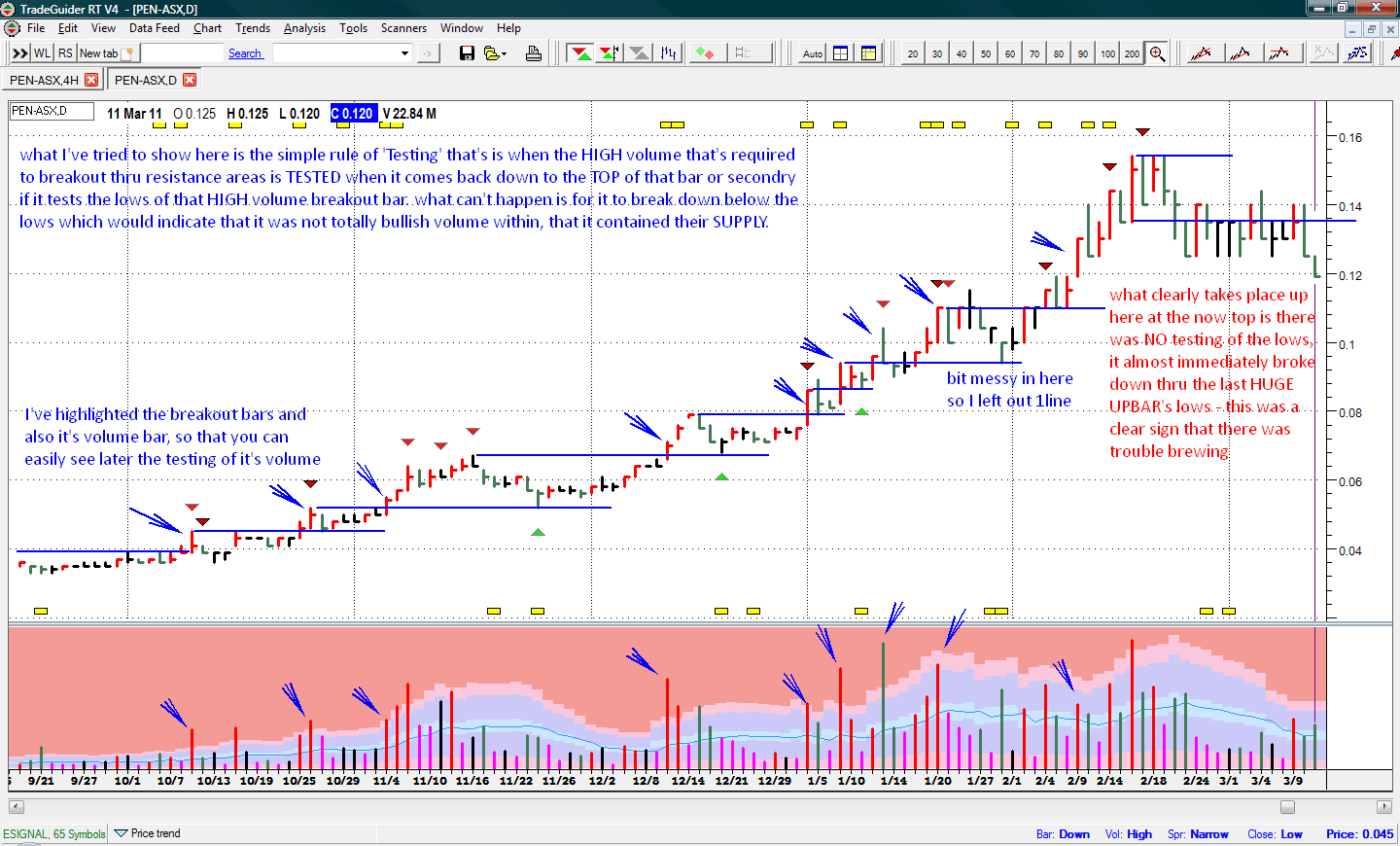Restore the inner chart window
The height and width of the screenshot is (846, 1400).
coord(1372,29)
